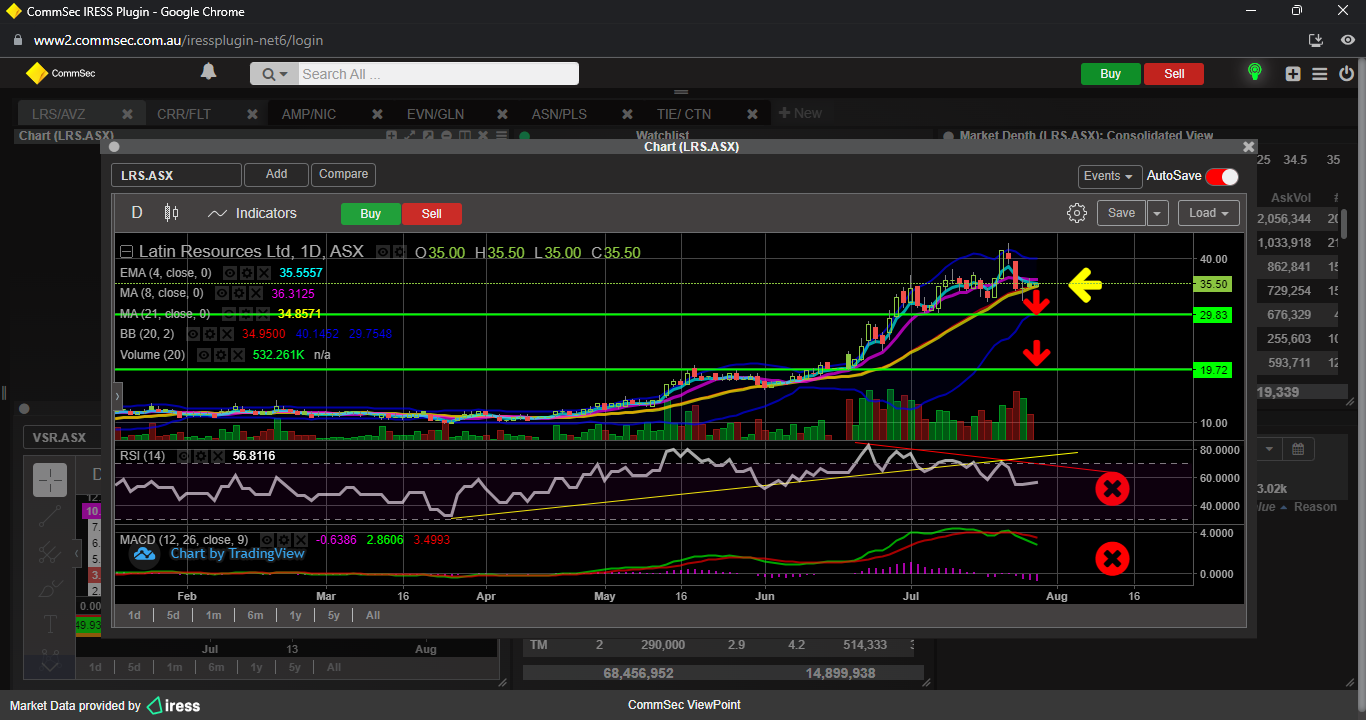Open the Indicators menu button
The height and width of the screenshot is (720, 1366).
click(252, 213)
